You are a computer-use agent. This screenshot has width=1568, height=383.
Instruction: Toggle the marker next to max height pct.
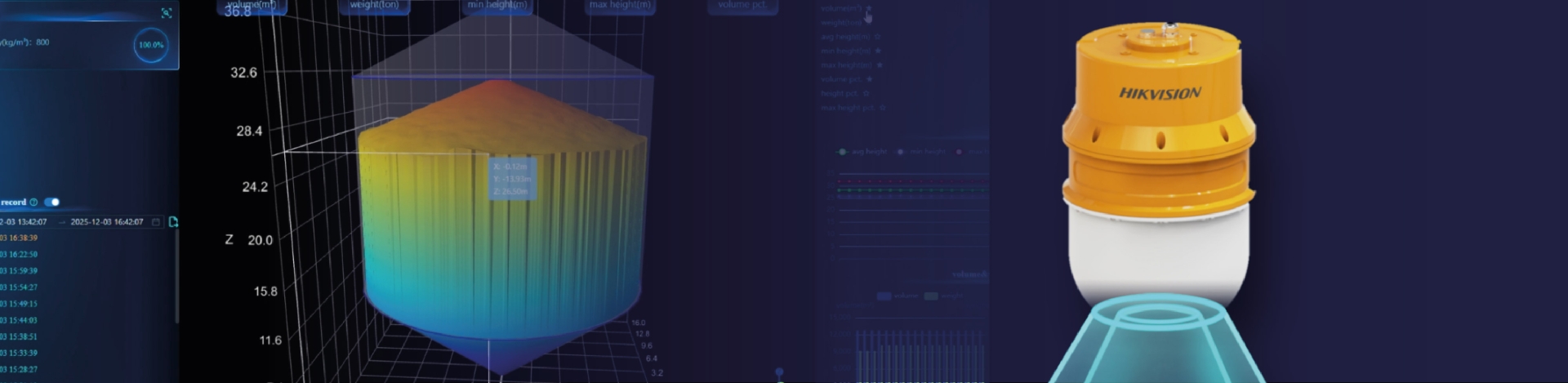883,107
